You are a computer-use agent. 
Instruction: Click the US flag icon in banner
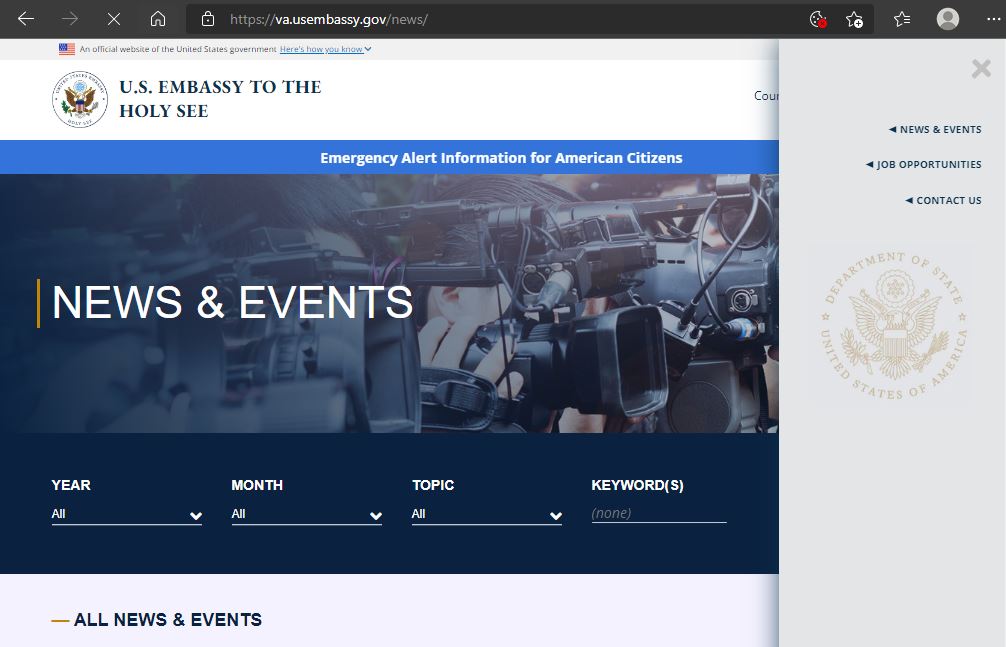[67, 49]
